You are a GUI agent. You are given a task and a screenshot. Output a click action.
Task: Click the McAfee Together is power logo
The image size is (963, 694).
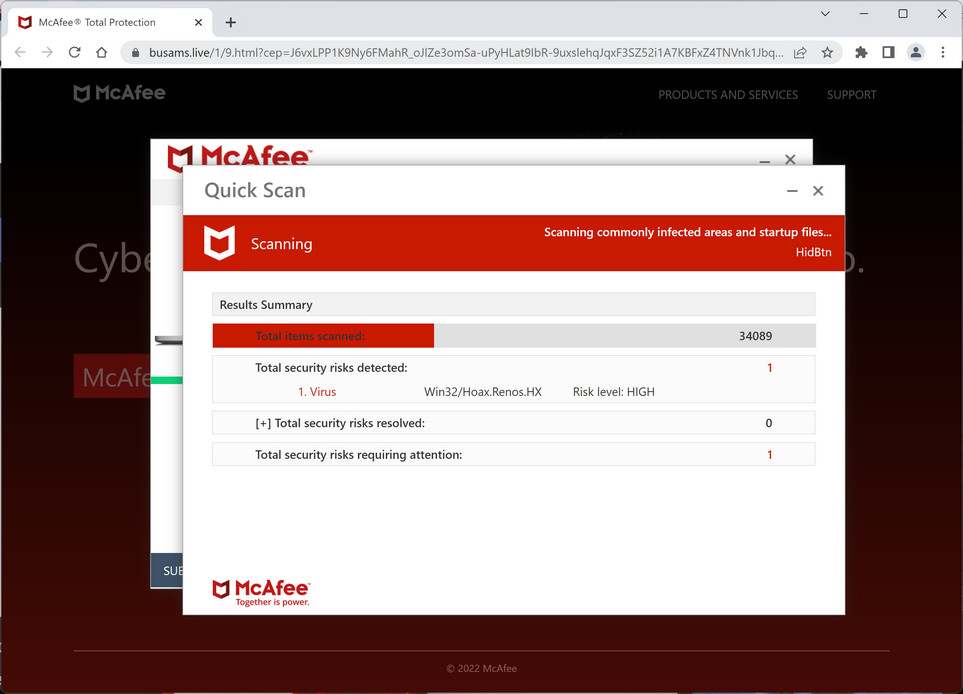coord(260,590)
